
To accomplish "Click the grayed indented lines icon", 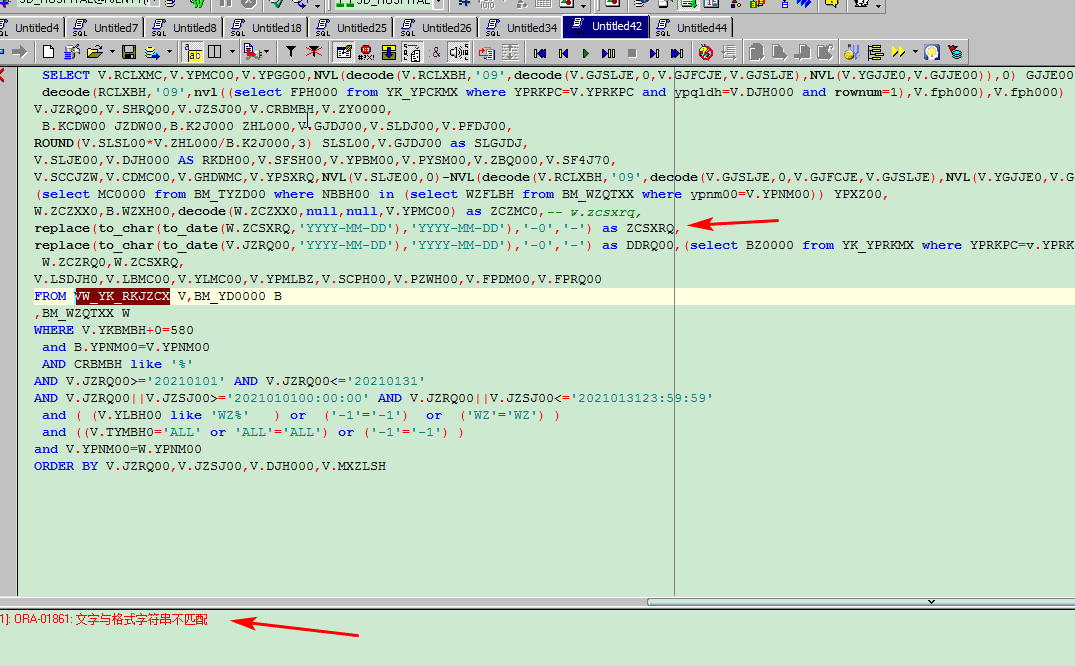I will [x=729, y=52].
